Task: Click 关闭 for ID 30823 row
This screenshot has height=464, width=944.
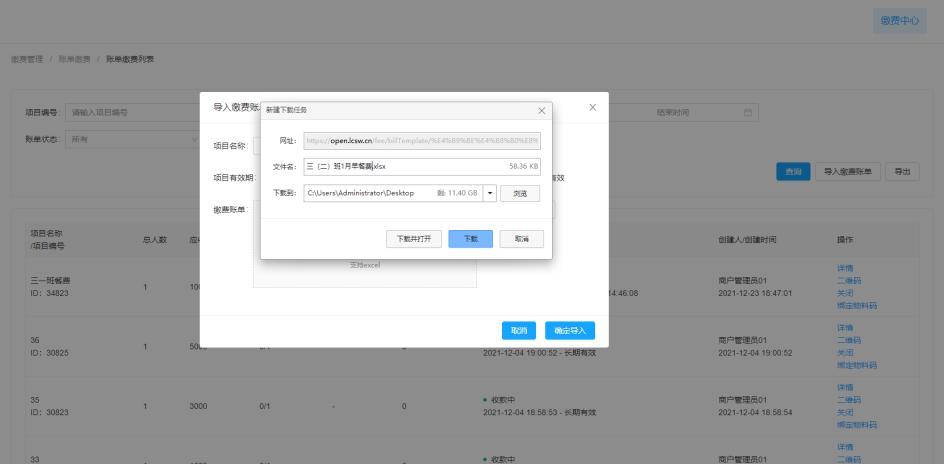Action: [845, 412]
